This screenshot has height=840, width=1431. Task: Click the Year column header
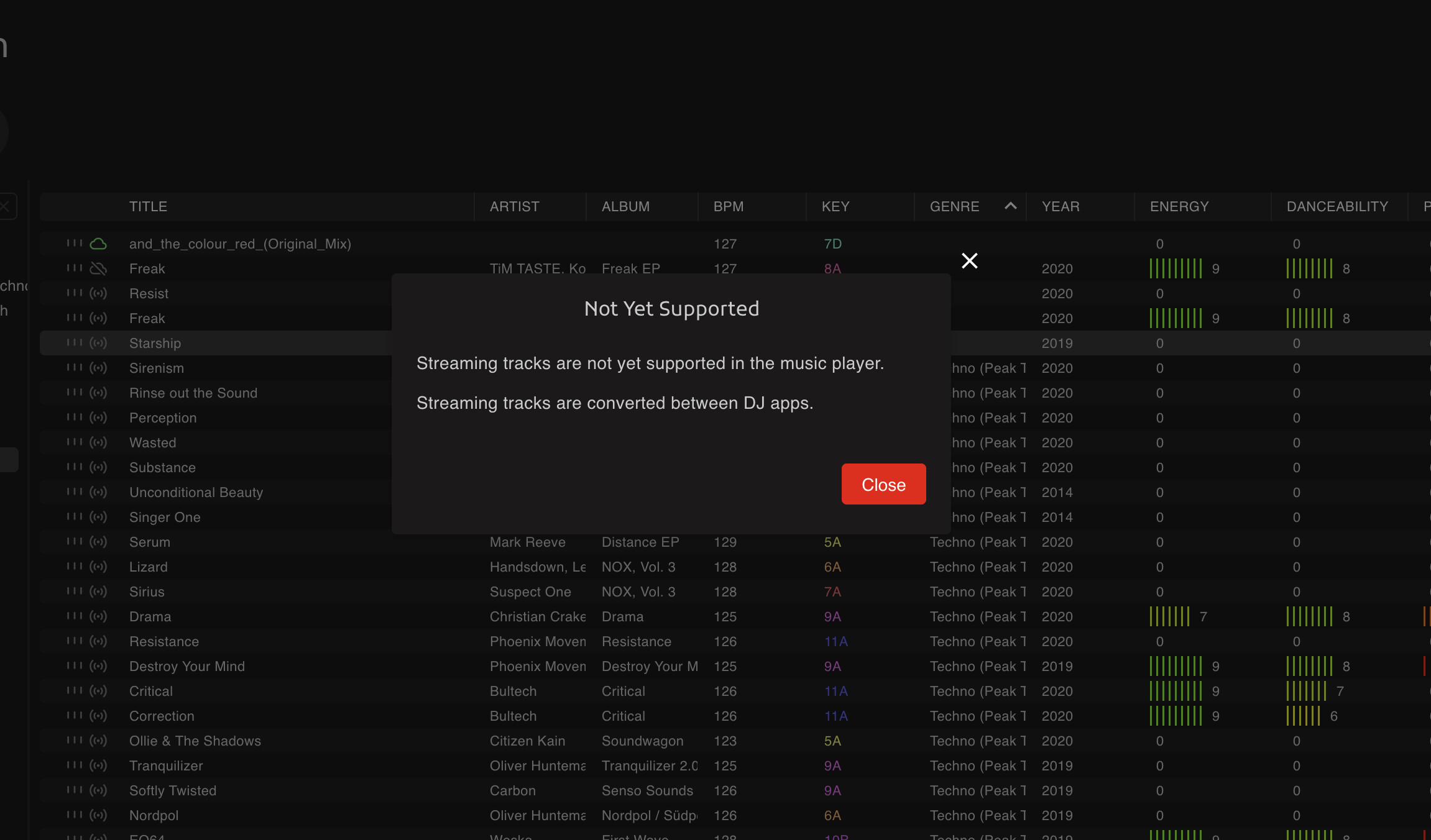(1061, 206)
